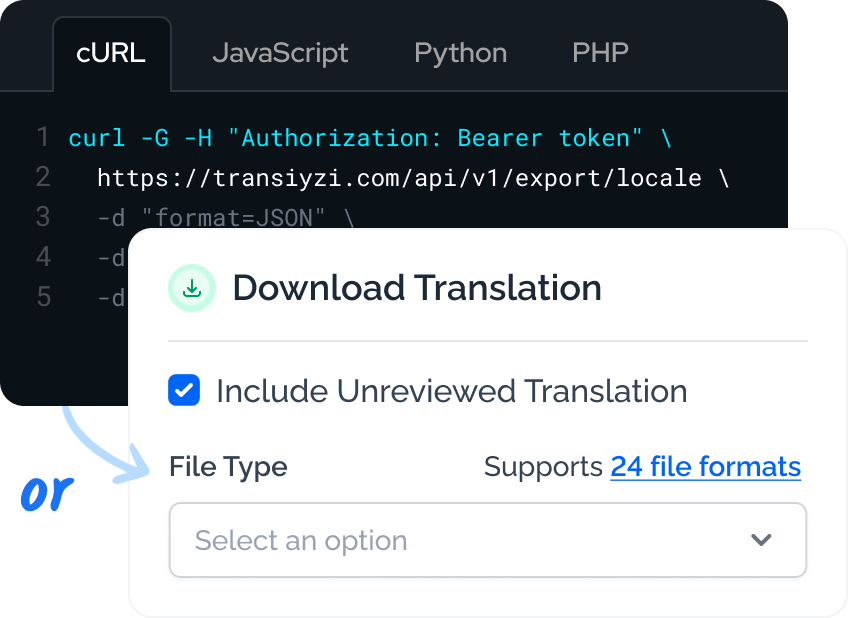Click the chevron arrow in File Type field
This screenshot has width=848, height=618.
tap(761, 540)
